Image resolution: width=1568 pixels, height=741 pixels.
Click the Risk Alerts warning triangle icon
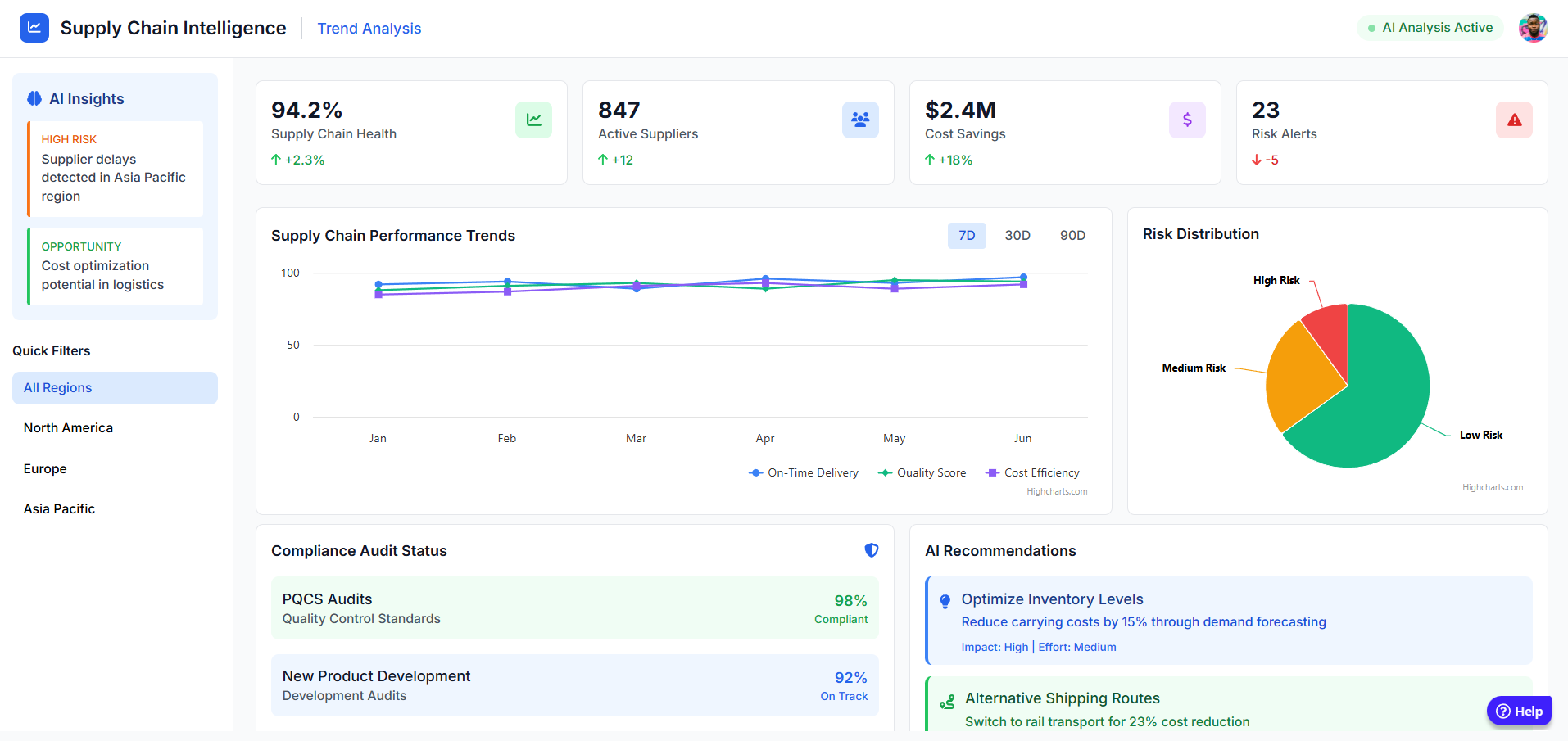(x=1514, y=120)
